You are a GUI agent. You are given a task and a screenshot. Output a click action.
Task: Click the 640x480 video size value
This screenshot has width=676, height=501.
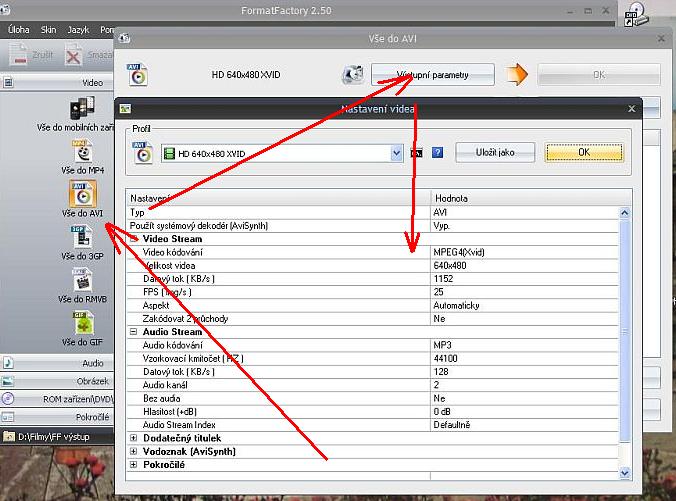[450, 266]
